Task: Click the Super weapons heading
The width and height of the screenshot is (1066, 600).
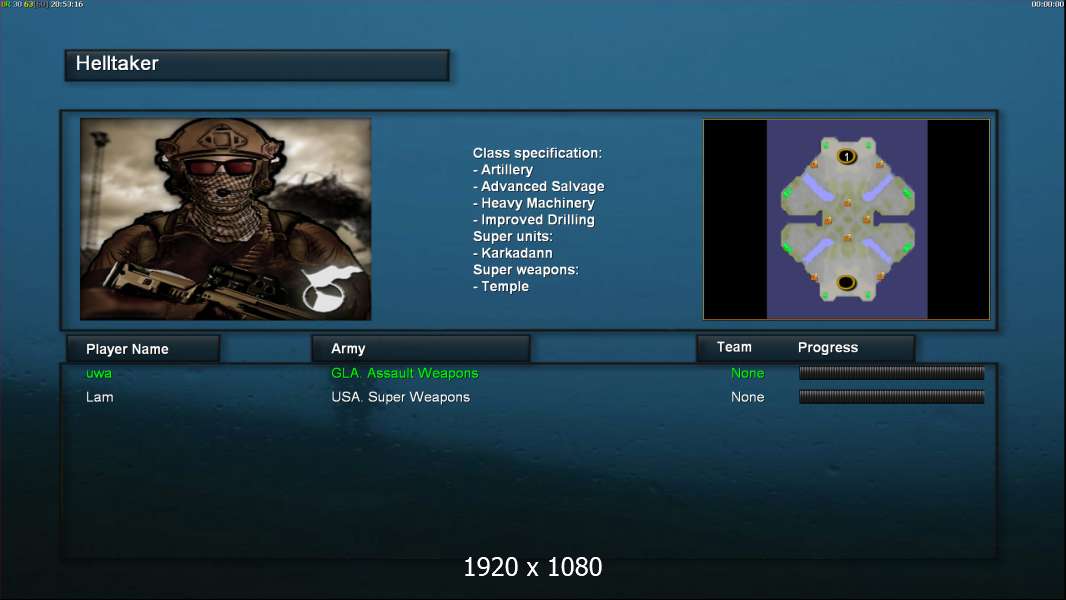Action: [x=526, y=269]
